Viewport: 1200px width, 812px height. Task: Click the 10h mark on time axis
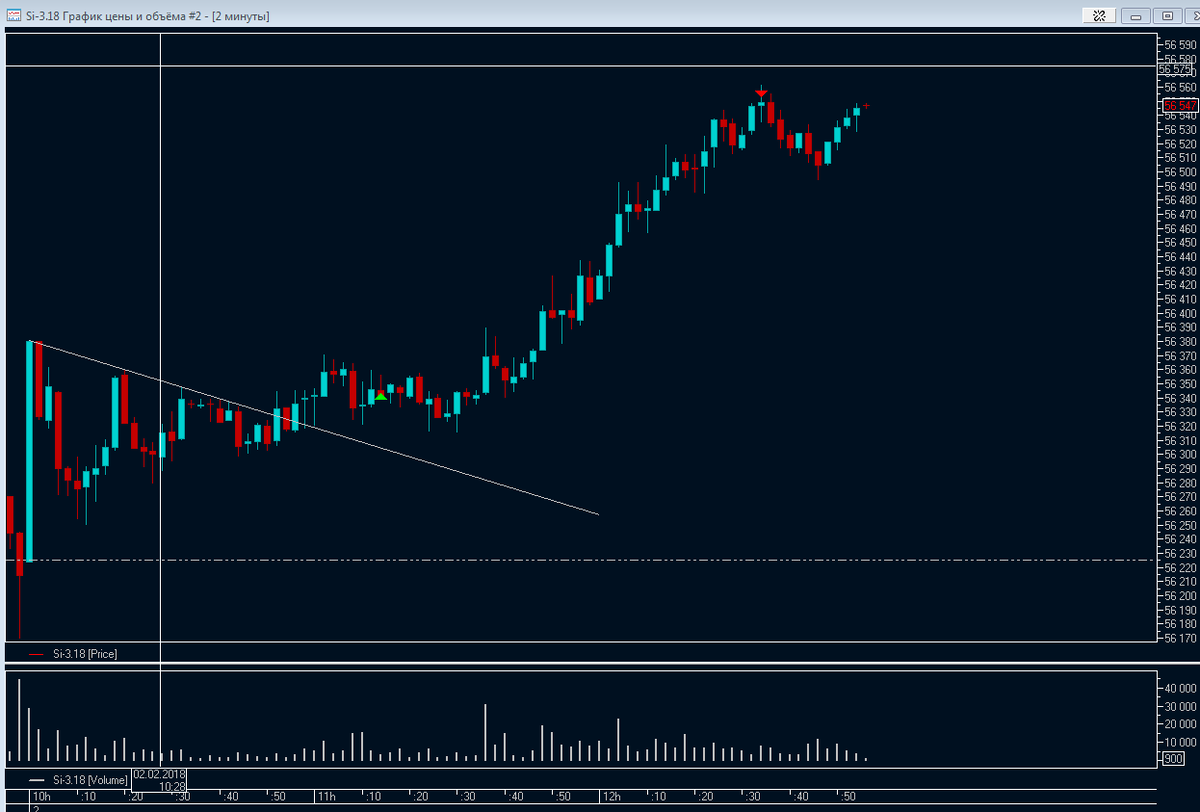[x=42, y=797]
